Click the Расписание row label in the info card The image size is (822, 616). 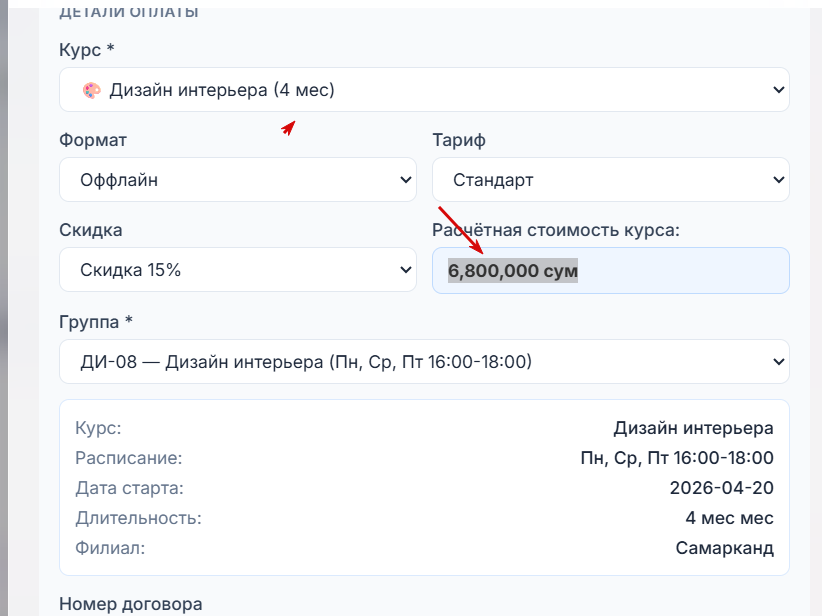129,458
